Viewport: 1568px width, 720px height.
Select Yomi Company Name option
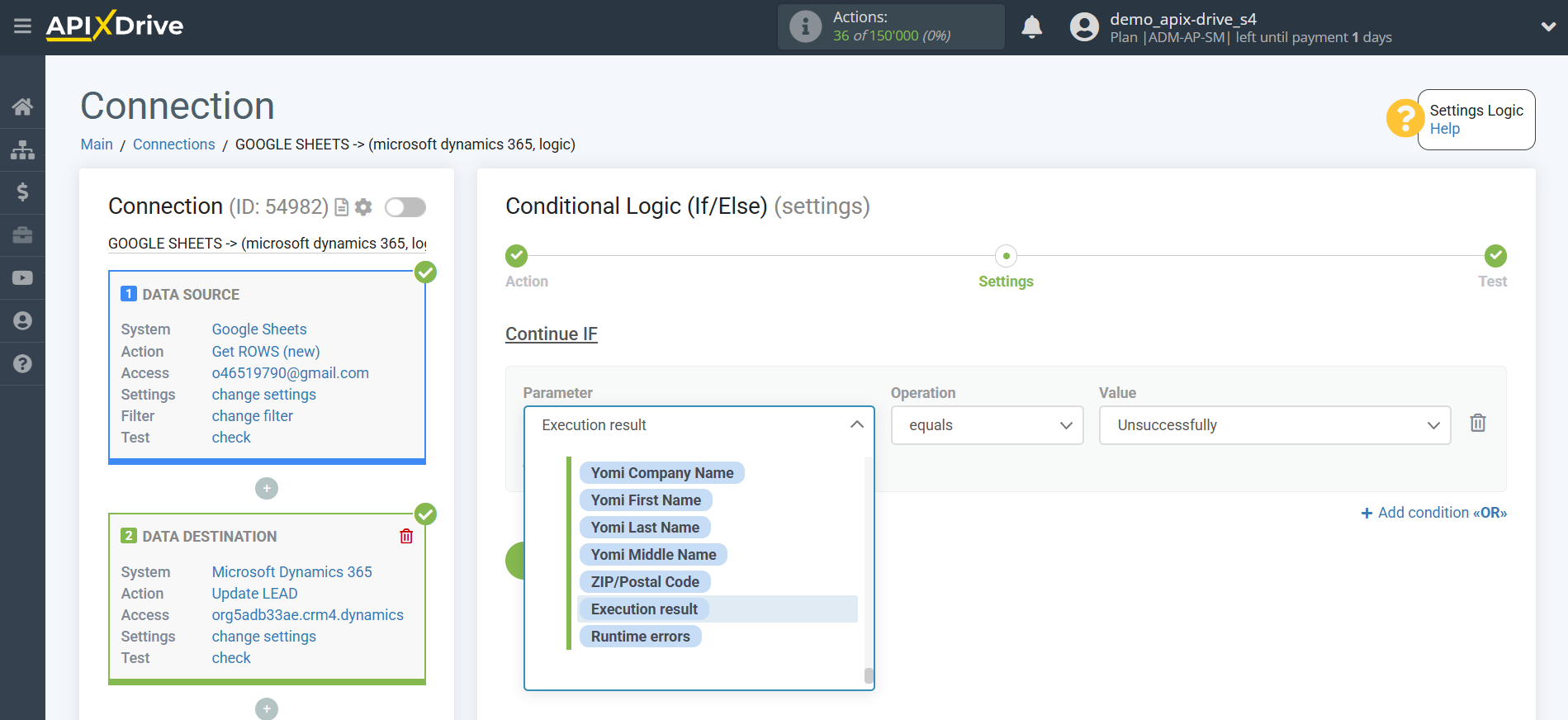pyautogui.click(x=662, y=473)
